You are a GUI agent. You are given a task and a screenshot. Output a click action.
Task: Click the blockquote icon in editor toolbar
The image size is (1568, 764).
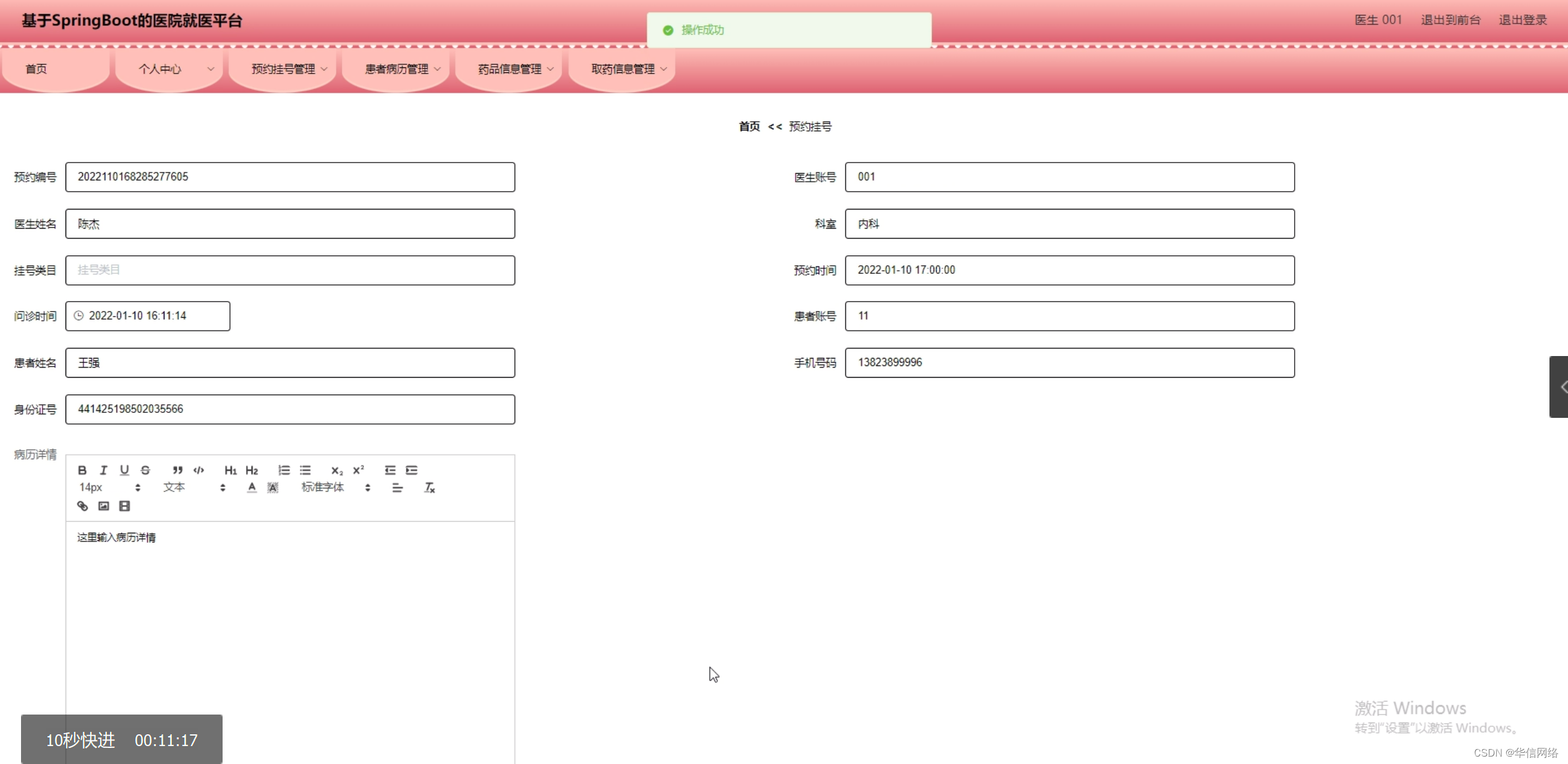[177, 470]
